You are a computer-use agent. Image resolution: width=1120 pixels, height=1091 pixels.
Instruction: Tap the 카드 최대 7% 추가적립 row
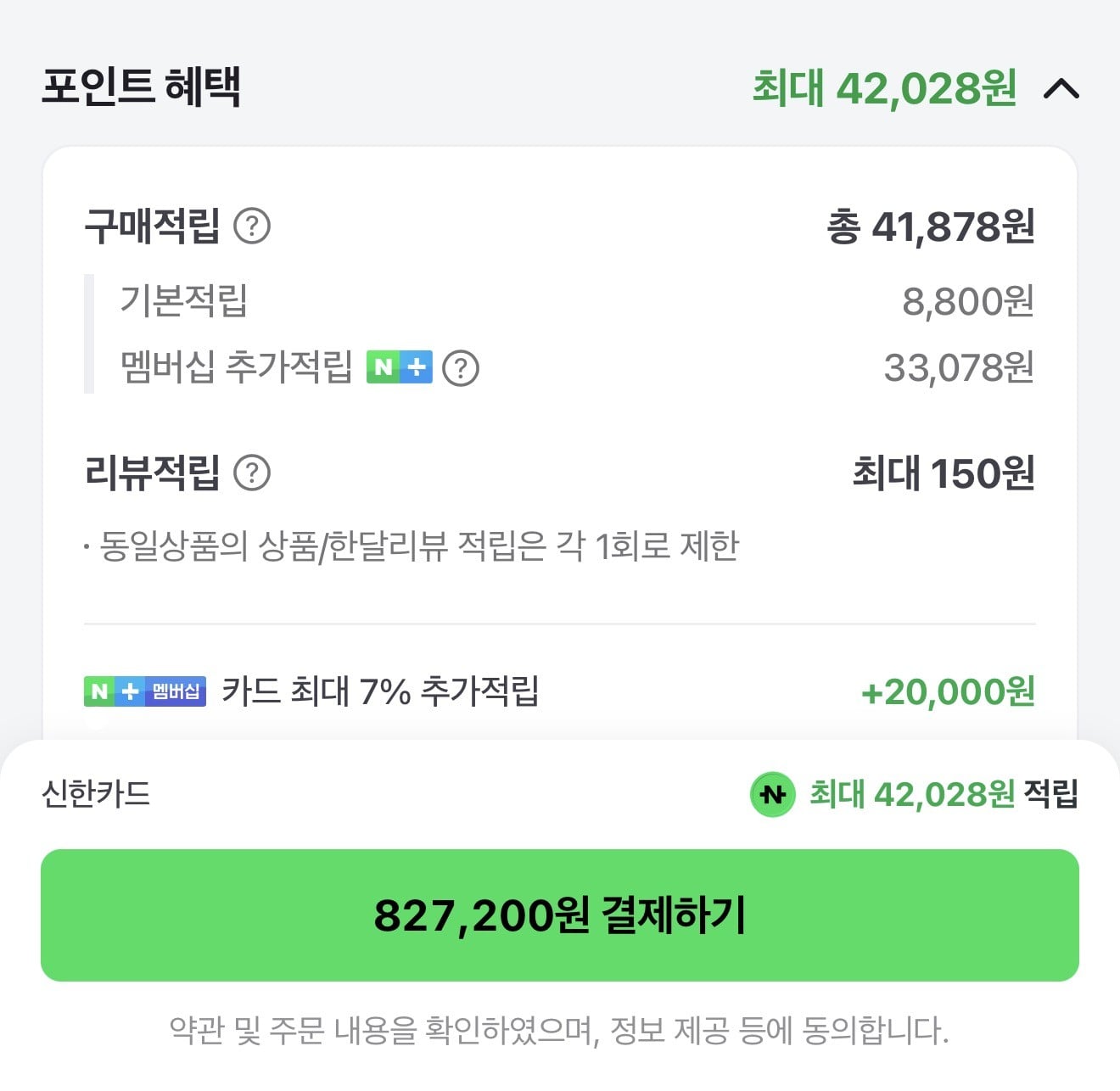(x=560, y=691)
